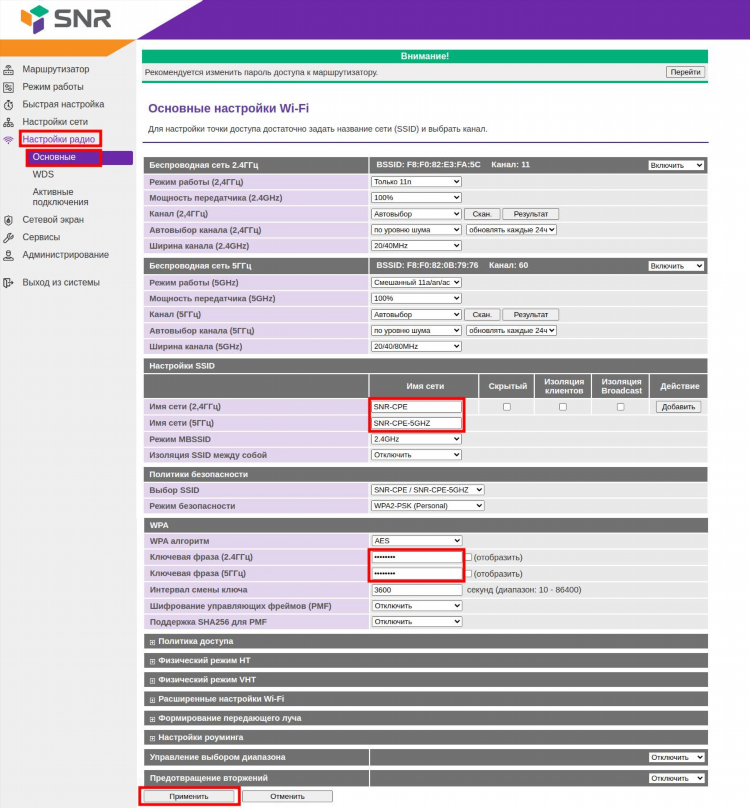Click Выход из системы to log out
750x808 pixels.
pyautogui.click(x=61, y=282)
